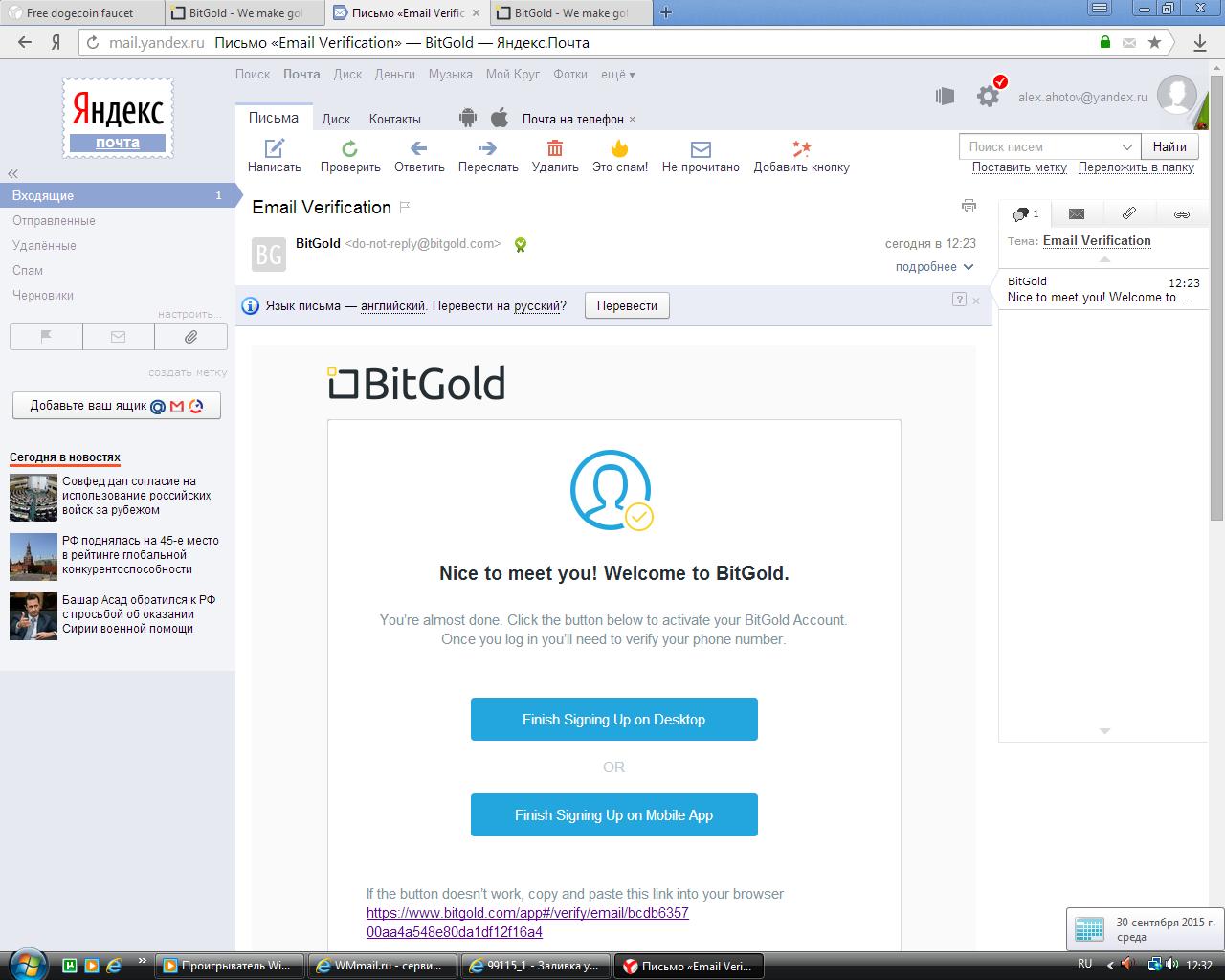
Task: Open the attachments tab in right panel
Action: coord(1129,214)
